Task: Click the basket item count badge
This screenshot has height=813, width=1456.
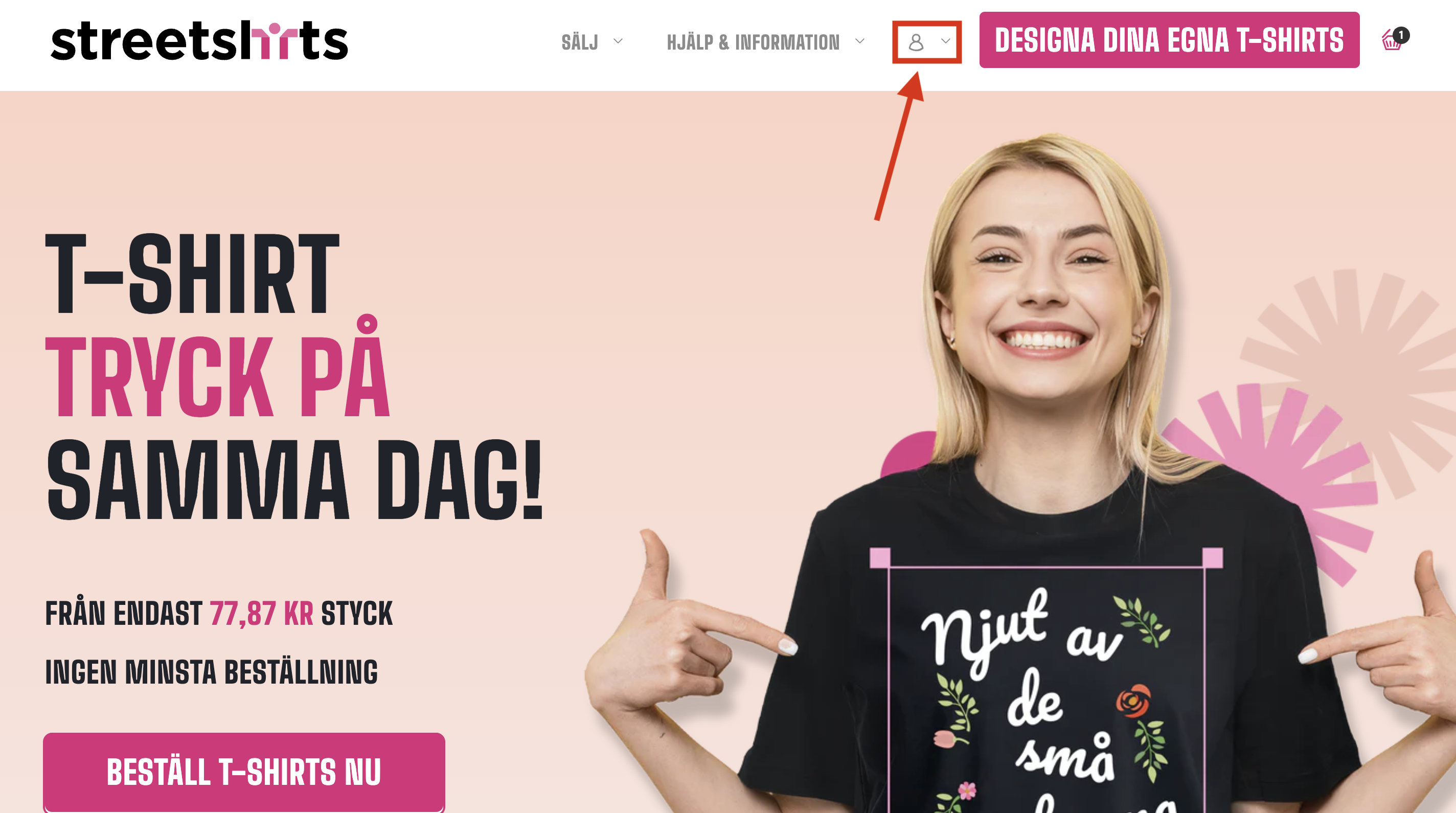Action: click(x=1401, y=35)
